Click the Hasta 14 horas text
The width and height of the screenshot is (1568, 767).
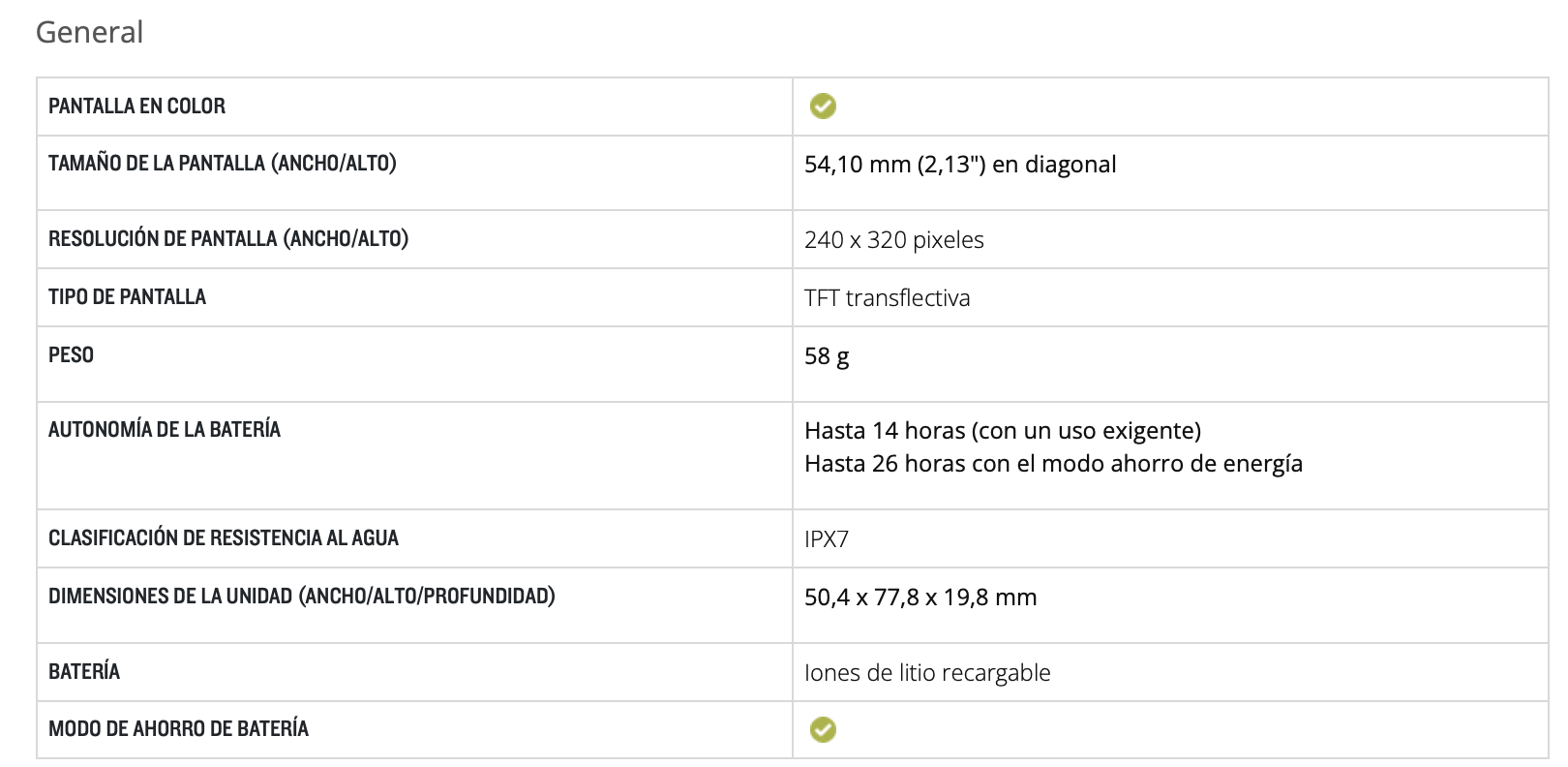(x=1002, y=431)
